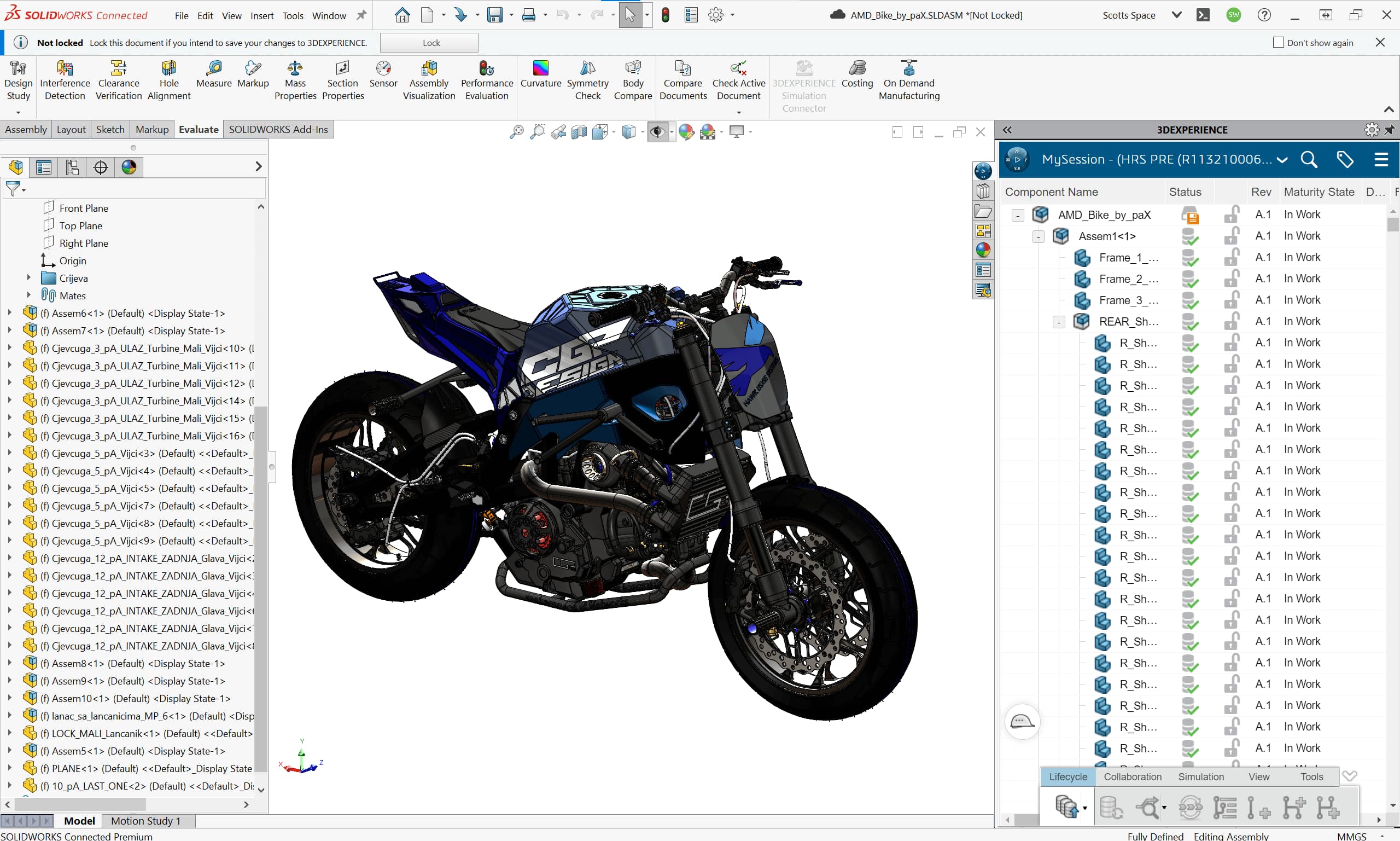Screen dimensions: 1400x841
Task: Toggle Curvature display
Action: (540, 74)
